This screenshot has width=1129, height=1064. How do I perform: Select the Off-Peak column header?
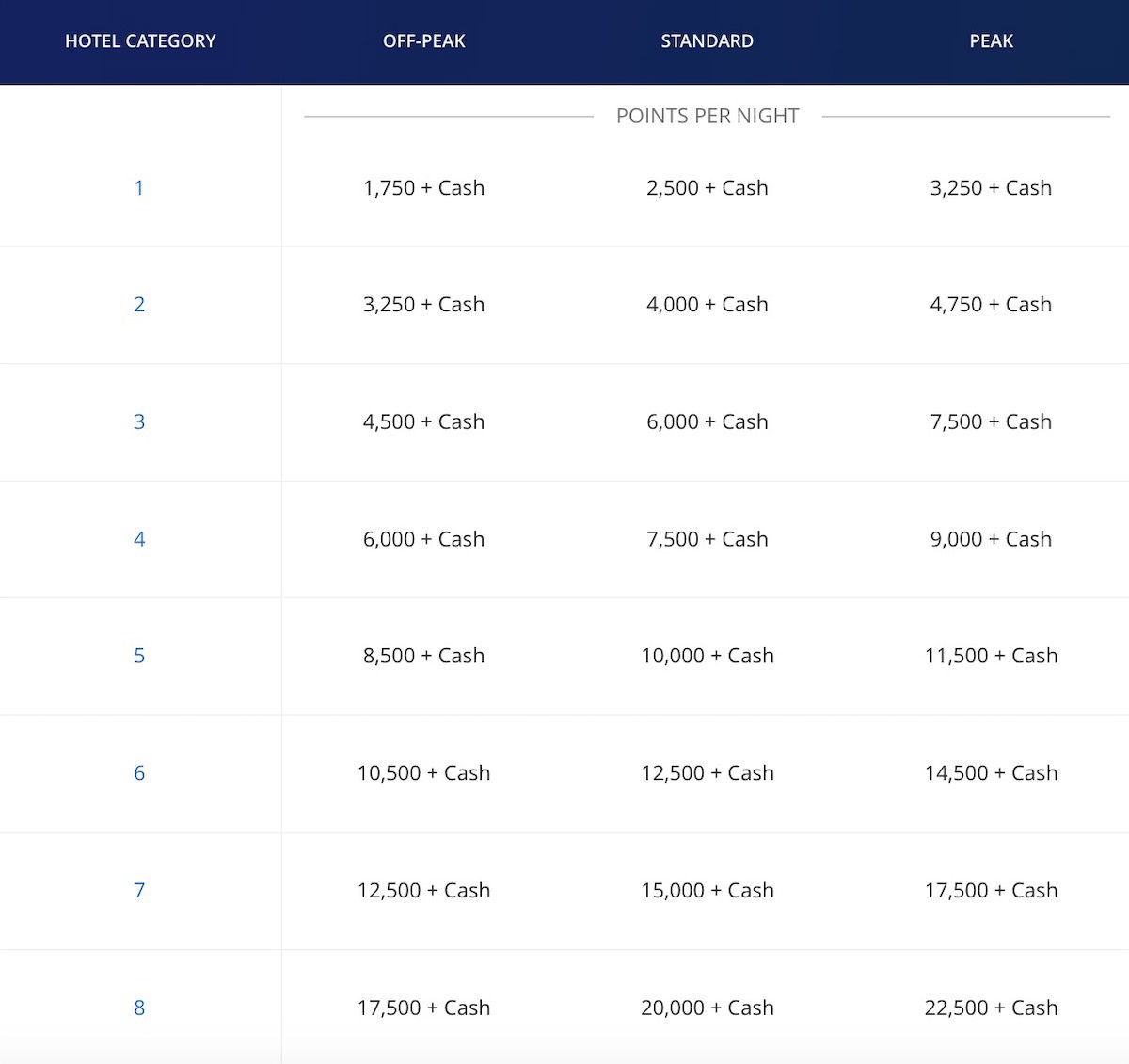pos(423,41)
